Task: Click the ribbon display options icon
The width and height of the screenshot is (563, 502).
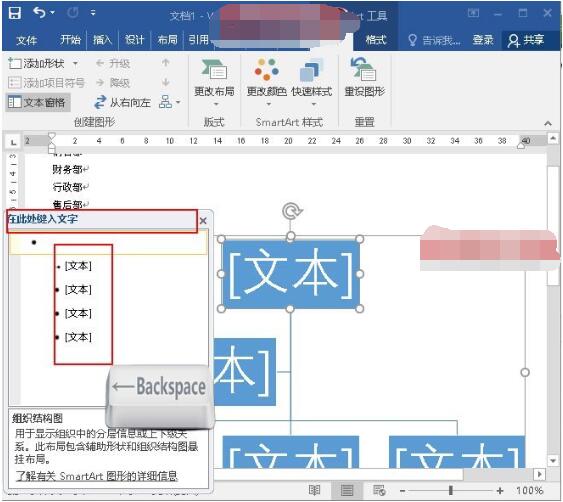Action: coord(473,14)
